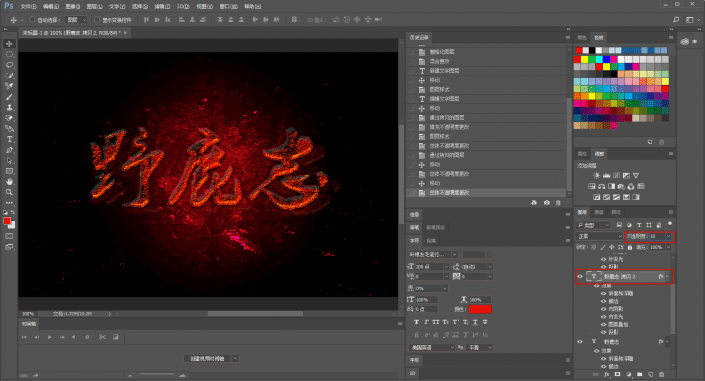Screen dimensions: 705x381
Task: Open the search icon in options bar
Action: tap(676, 20)
